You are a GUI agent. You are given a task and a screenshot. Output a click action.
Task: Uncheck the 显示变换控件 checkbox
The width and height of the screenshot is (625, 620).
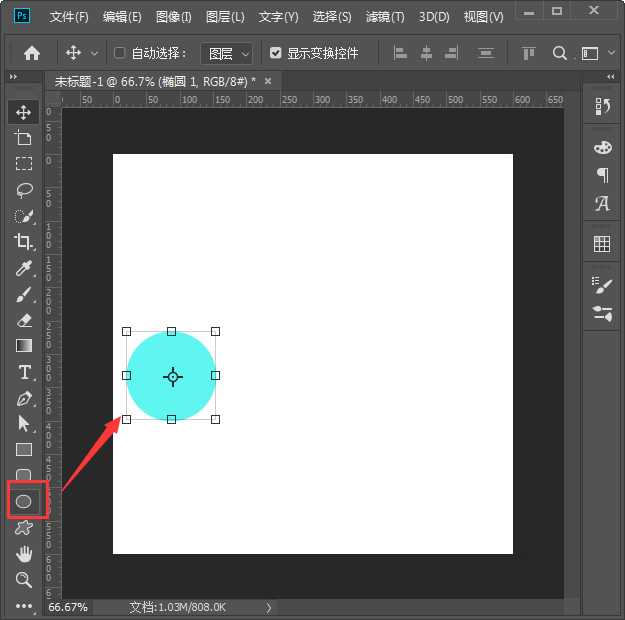(x=276, y=53)
